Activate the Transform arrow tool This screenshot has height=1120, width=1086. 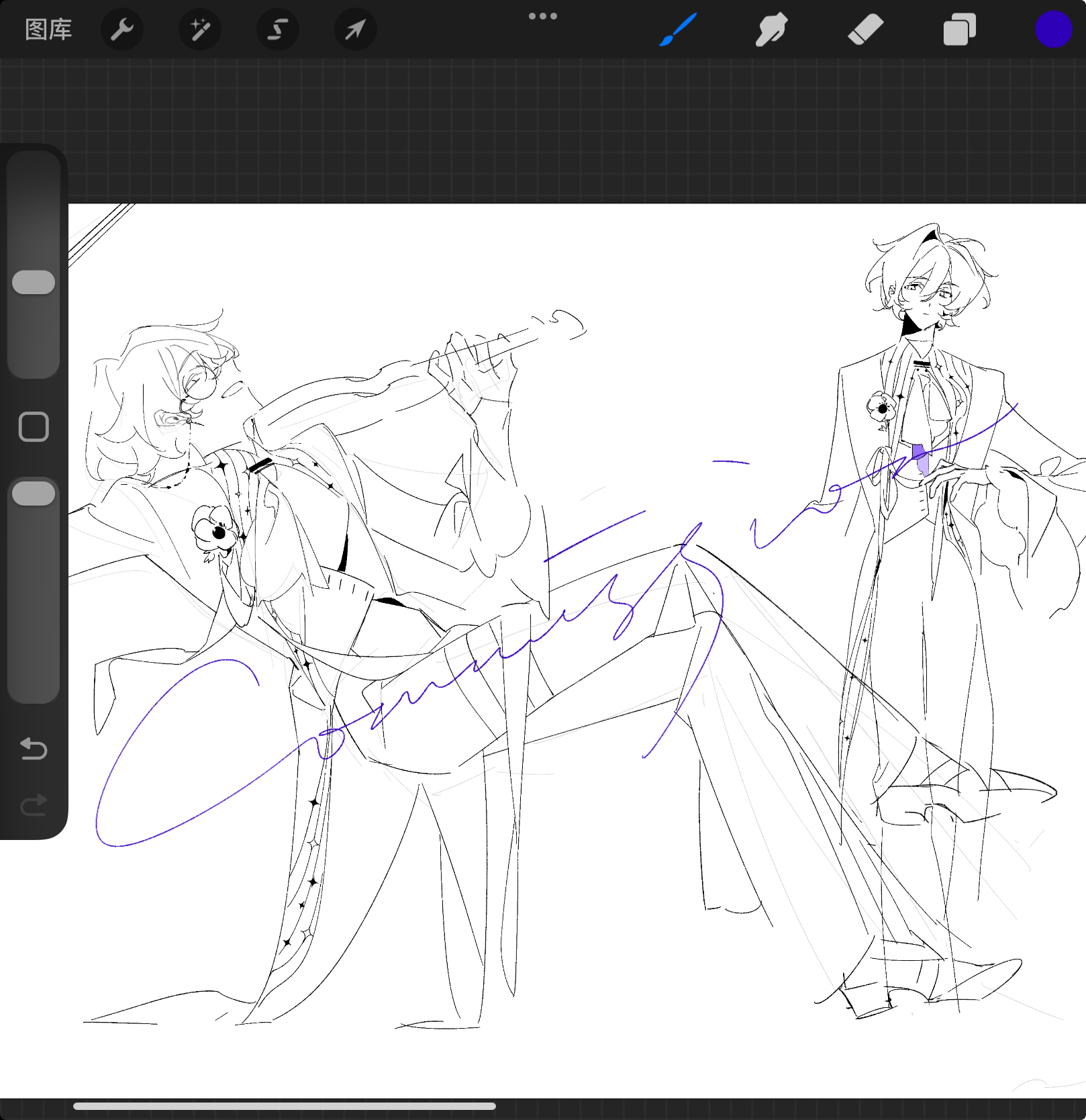click(355, 30)
